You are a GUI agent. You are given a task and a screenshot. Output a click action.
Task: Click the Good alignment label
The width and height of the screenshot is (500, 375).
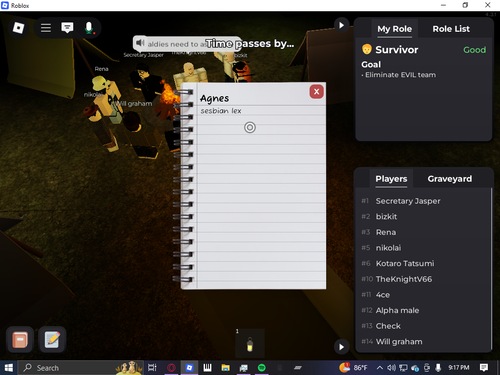coord(474,50)
